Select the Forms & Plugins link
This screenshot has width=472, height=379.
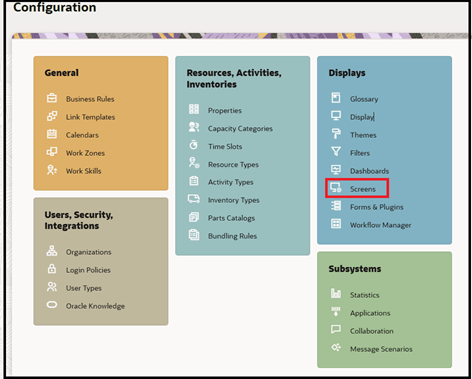[x=377, y=207]
